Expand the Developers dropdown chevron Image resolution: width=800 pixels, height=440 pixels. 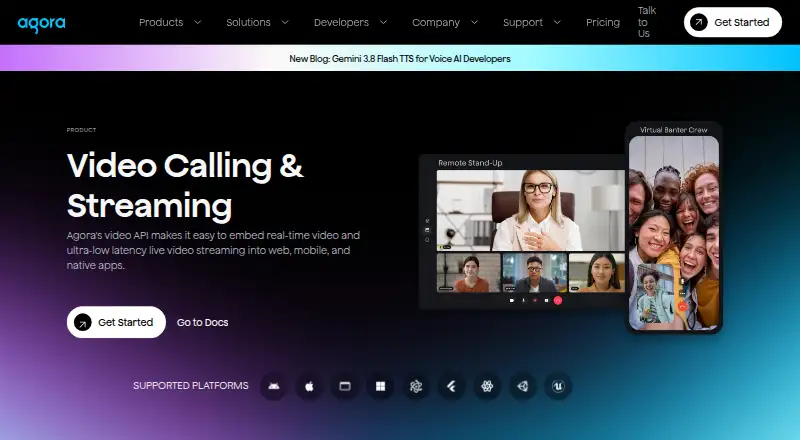click(x=383, y=22)
